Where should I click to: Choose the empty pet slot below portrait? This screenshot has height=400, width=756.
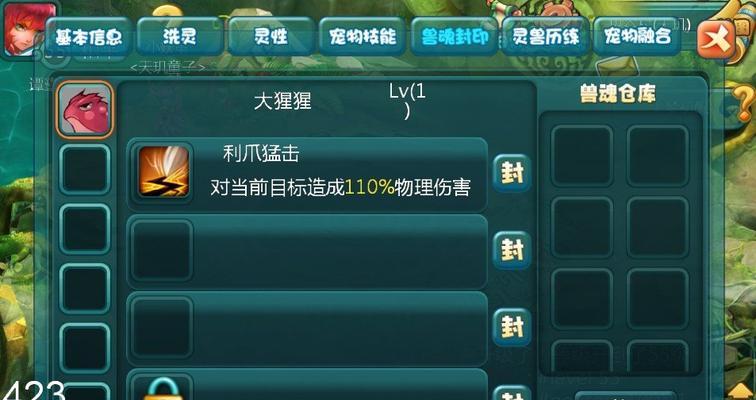coord(85,169)
